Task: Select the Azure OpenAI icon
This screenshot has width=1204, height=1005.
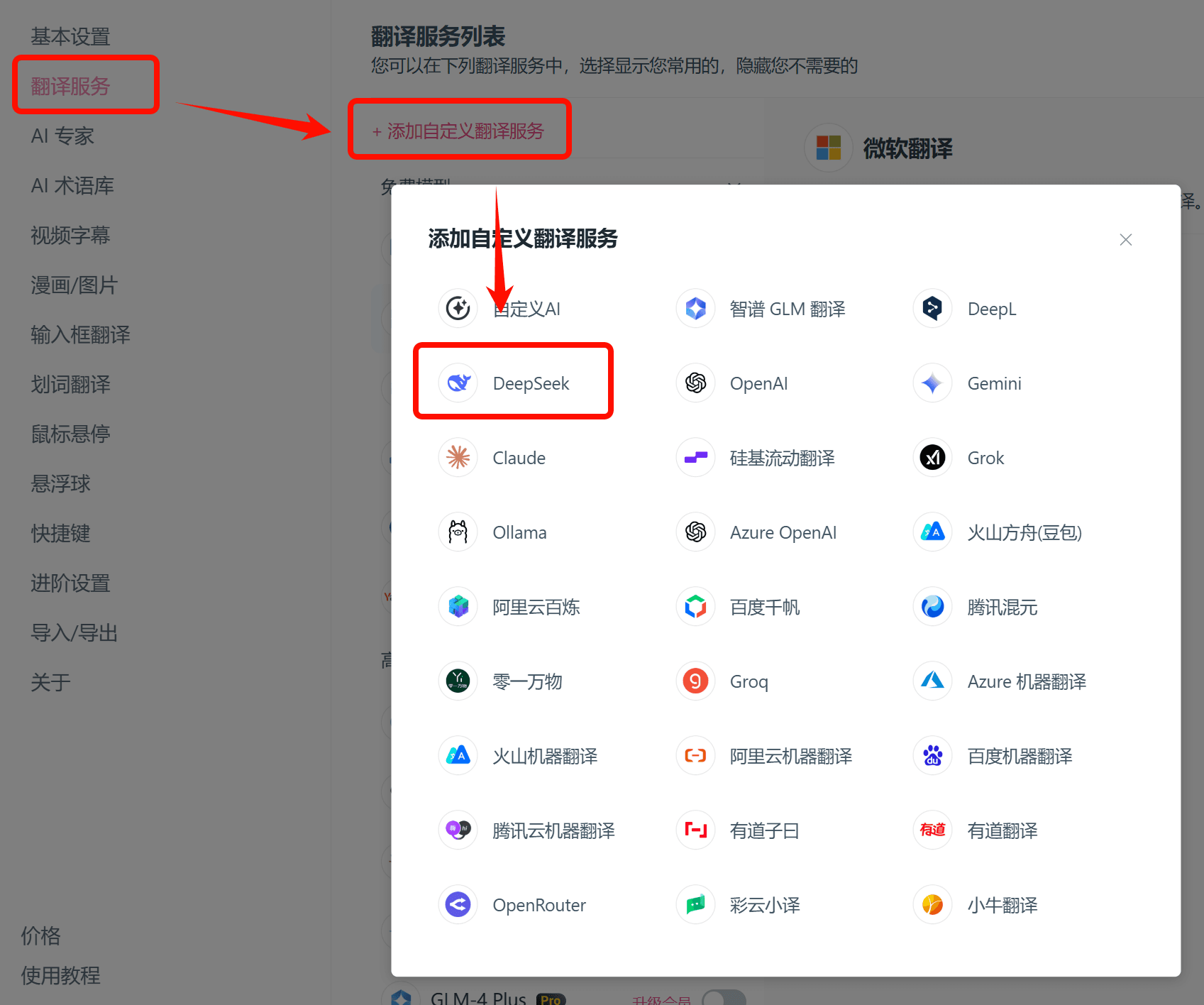Action: (x=695, y=532)
